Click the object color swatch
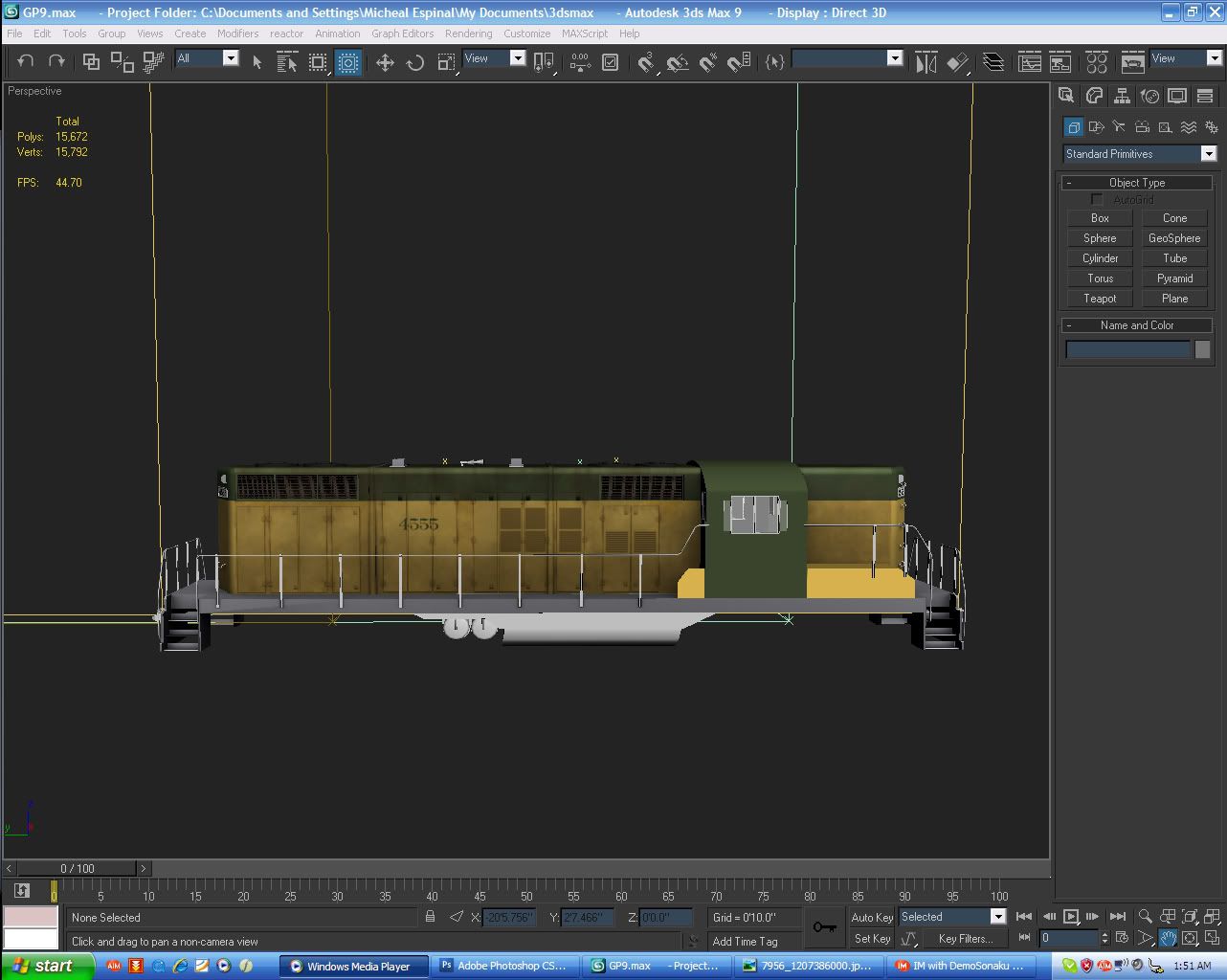This screenshot has width=1227, height=980. [1203, 350]
